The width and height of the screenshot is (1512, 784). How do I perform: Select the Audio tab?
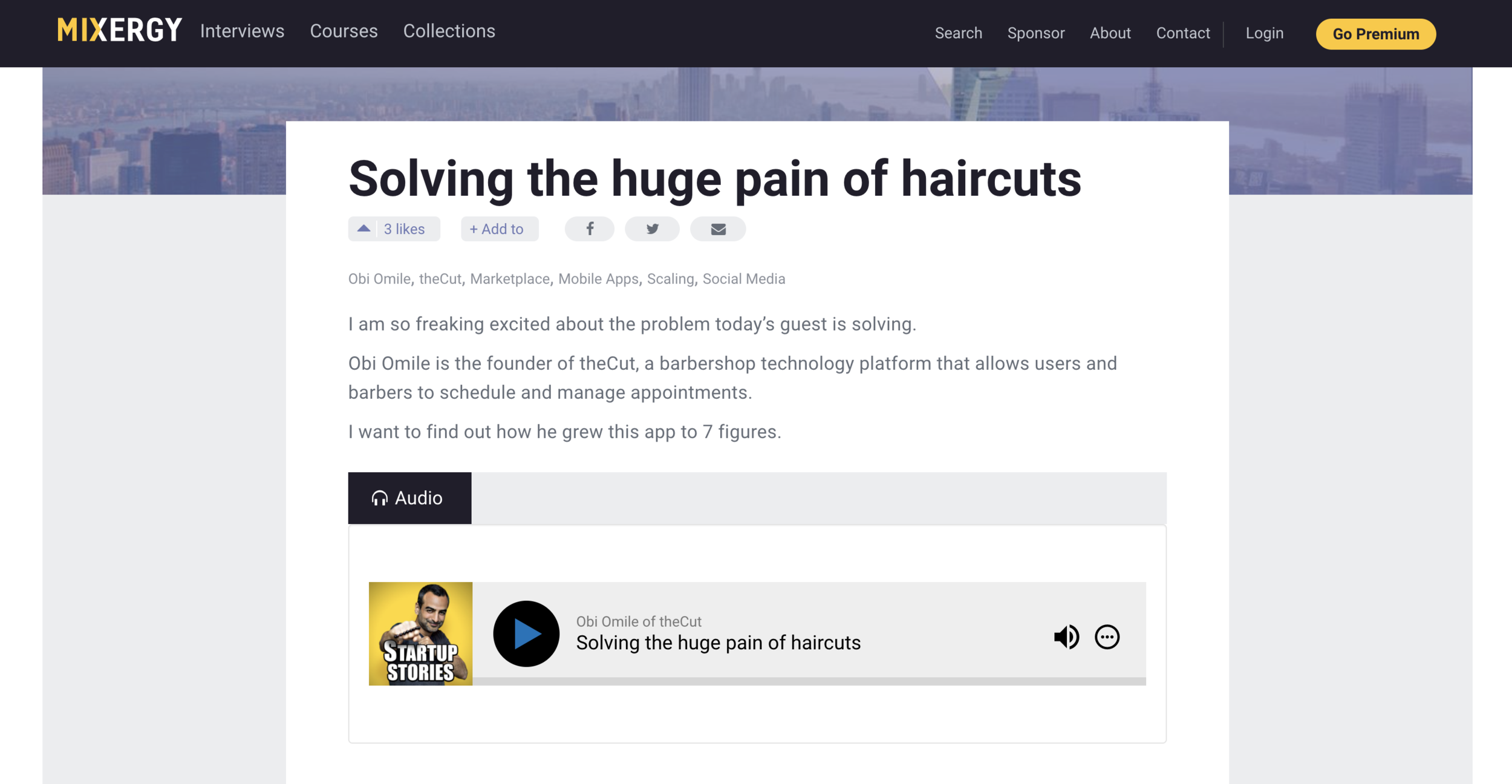click(409, 498)
